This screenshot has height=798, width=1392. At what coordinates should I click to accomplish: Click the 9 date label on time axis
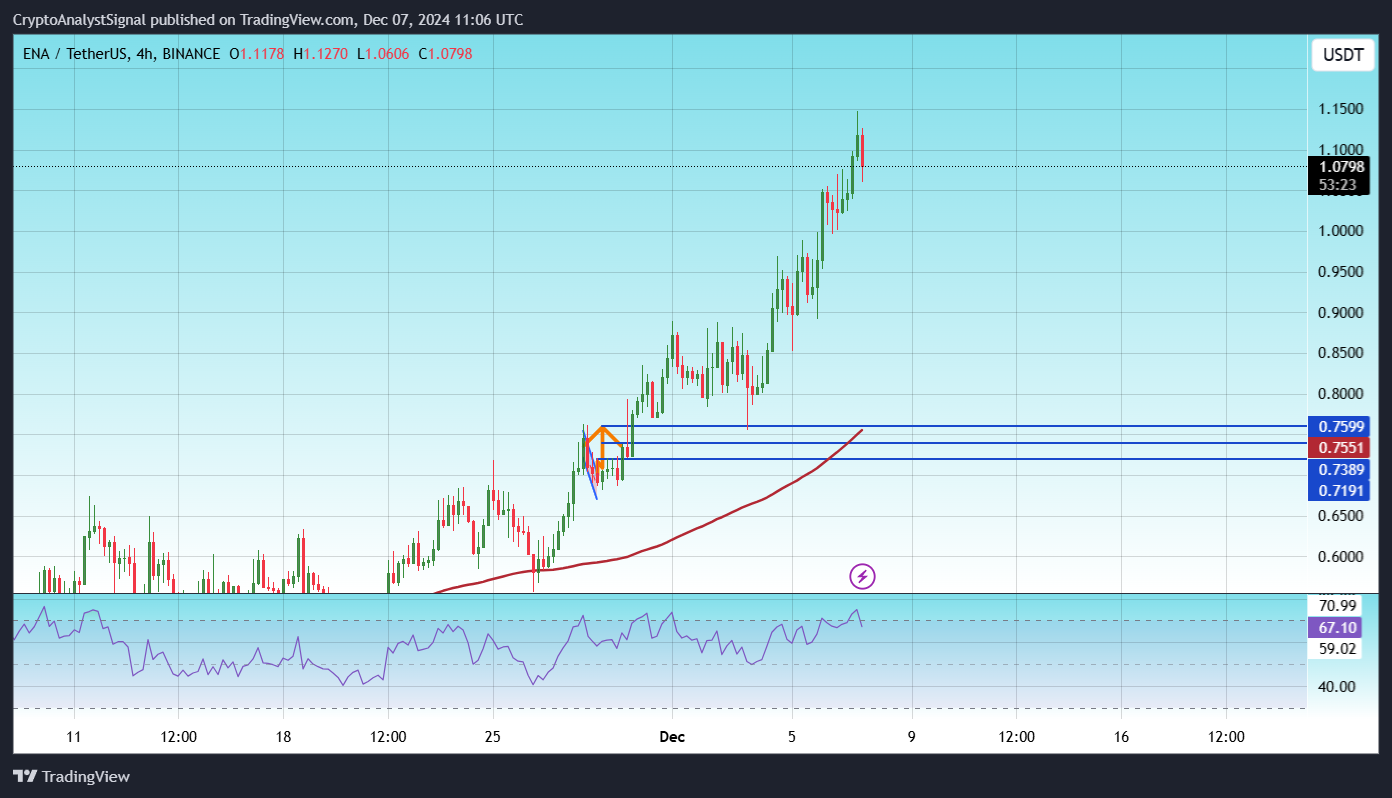pos(911,738)
